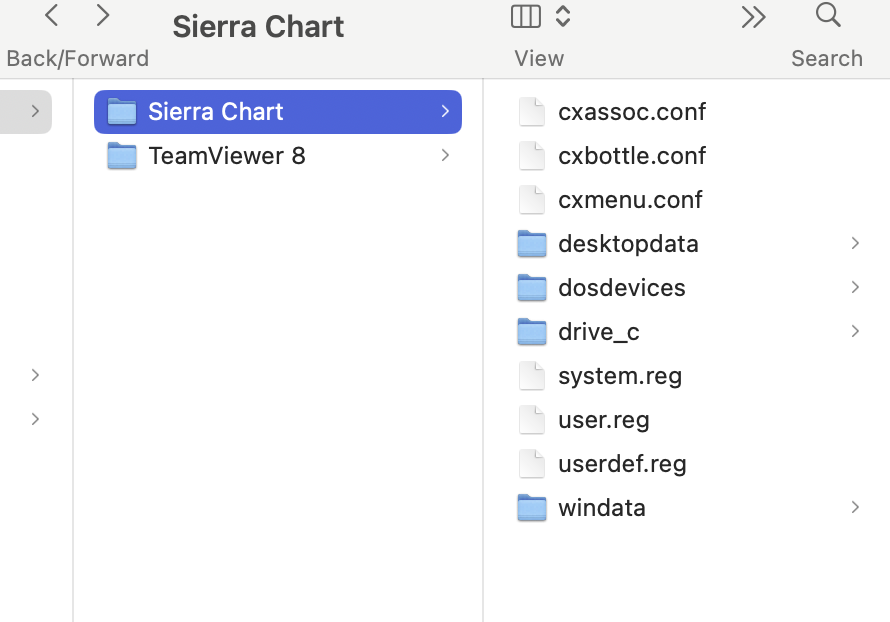Select the userdef.reg file
This screenshot has height=622, width=890.
[x=621, y=463]
